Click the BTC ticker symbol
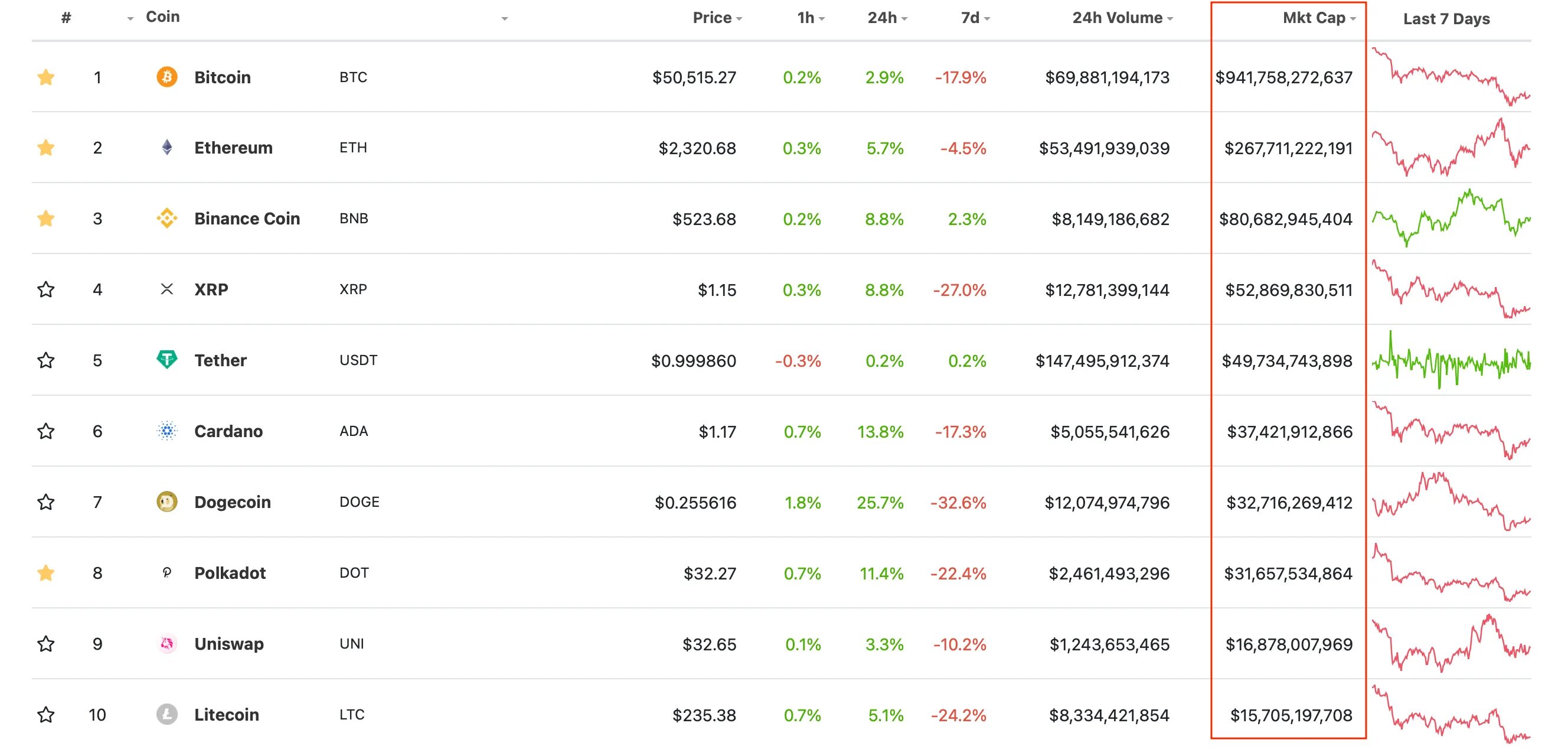Screen dimensions: 1568x749 coord(353,77)
